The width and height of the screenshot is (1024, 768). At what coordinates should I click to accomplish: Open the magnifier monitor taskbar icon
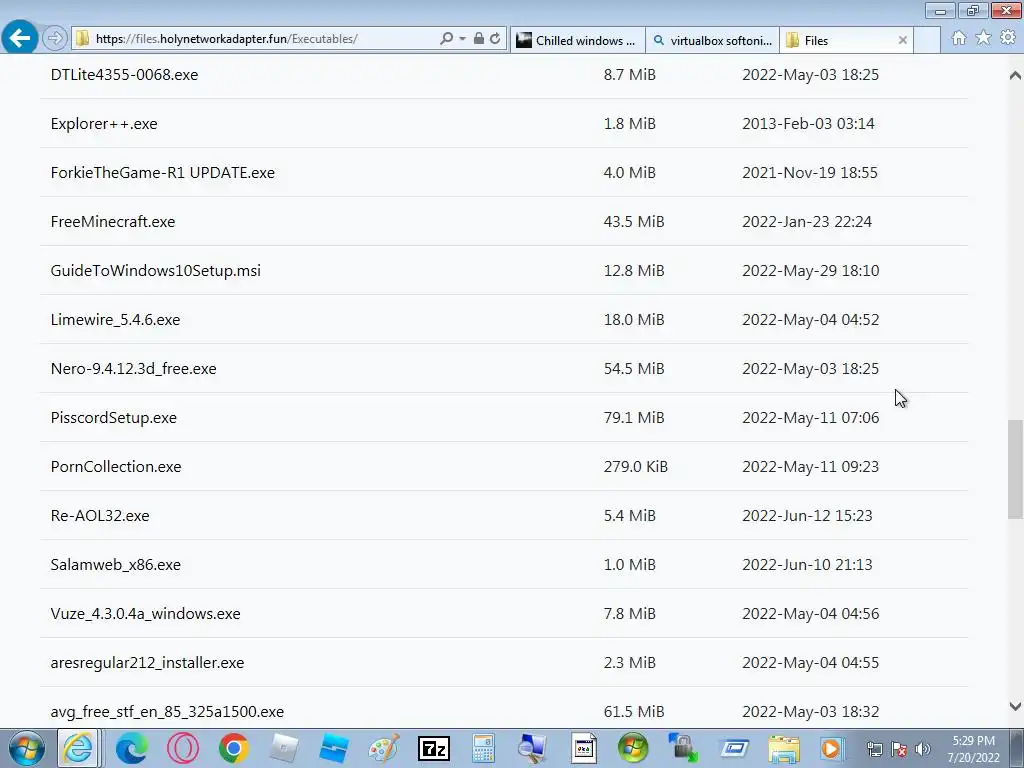coord(532,748)
